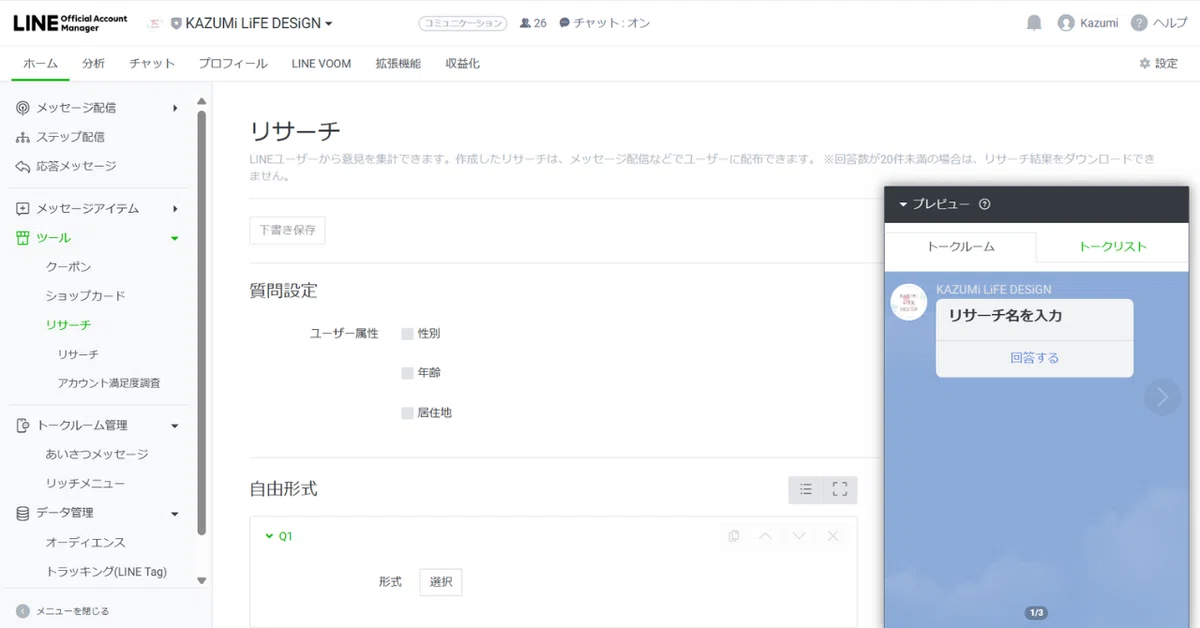1200x628 pixels.
Task: Click the LINE Official Account Manager logo
Action: 70,23
